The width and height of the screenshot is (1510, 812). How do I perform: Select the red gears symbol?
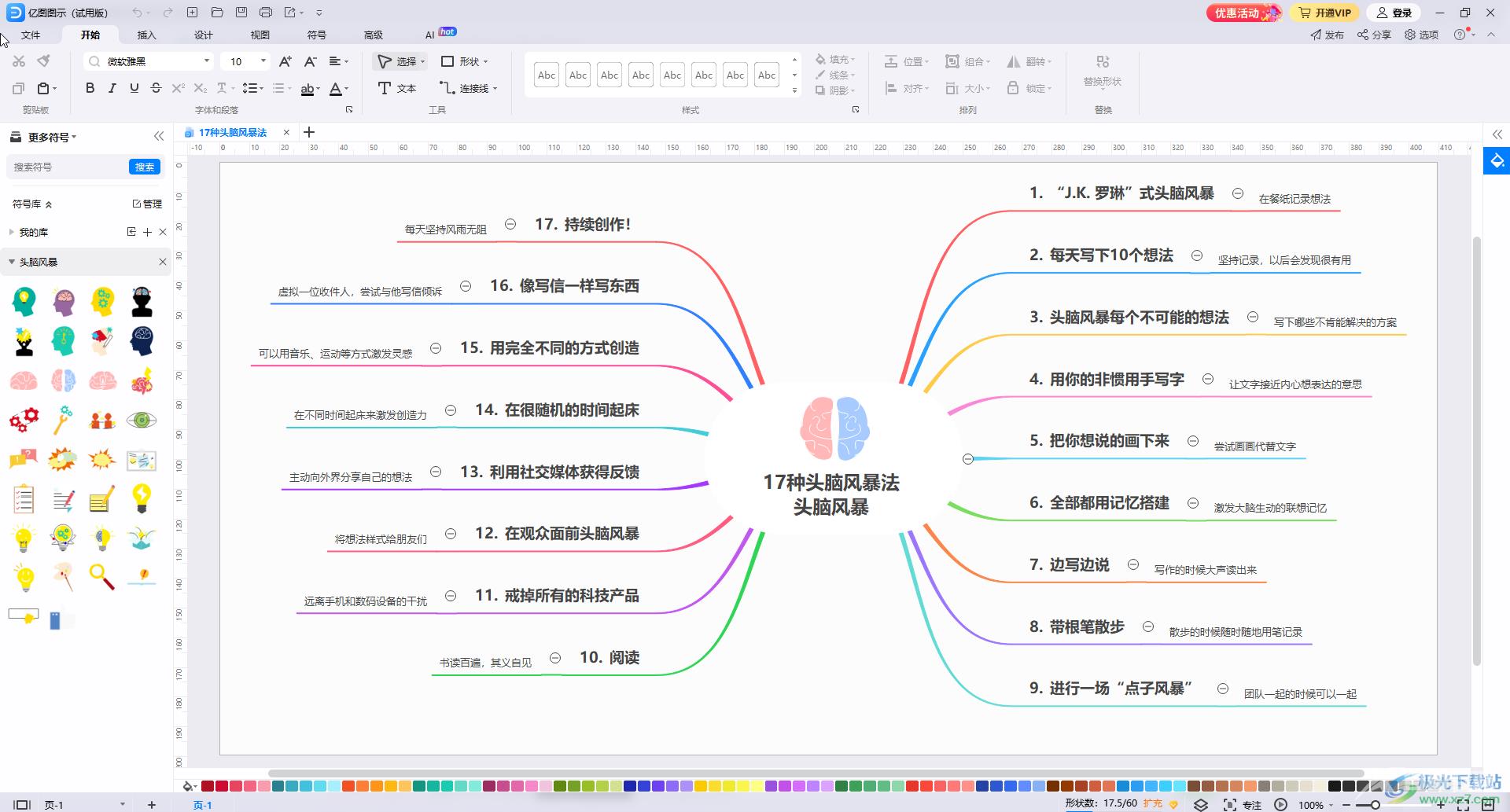tap(24, 420)
